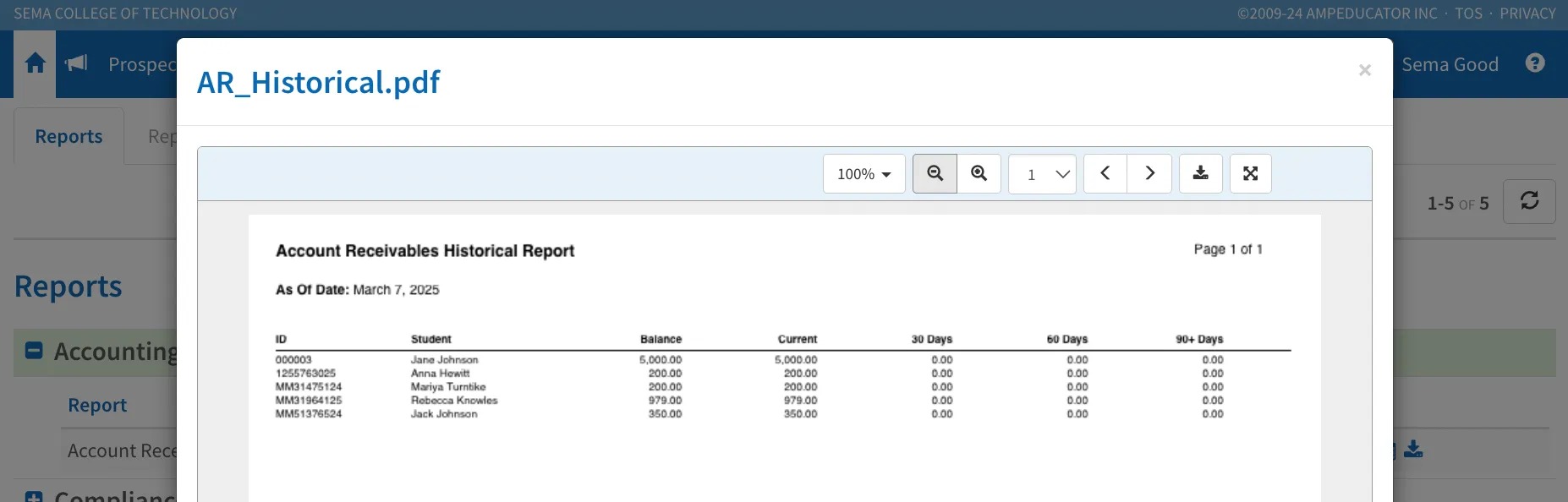The height and width of the screenshot is (502, 1568).
Task: Click the 'Rebecca Knowles' student name
Action: click(x=454, y=401)
